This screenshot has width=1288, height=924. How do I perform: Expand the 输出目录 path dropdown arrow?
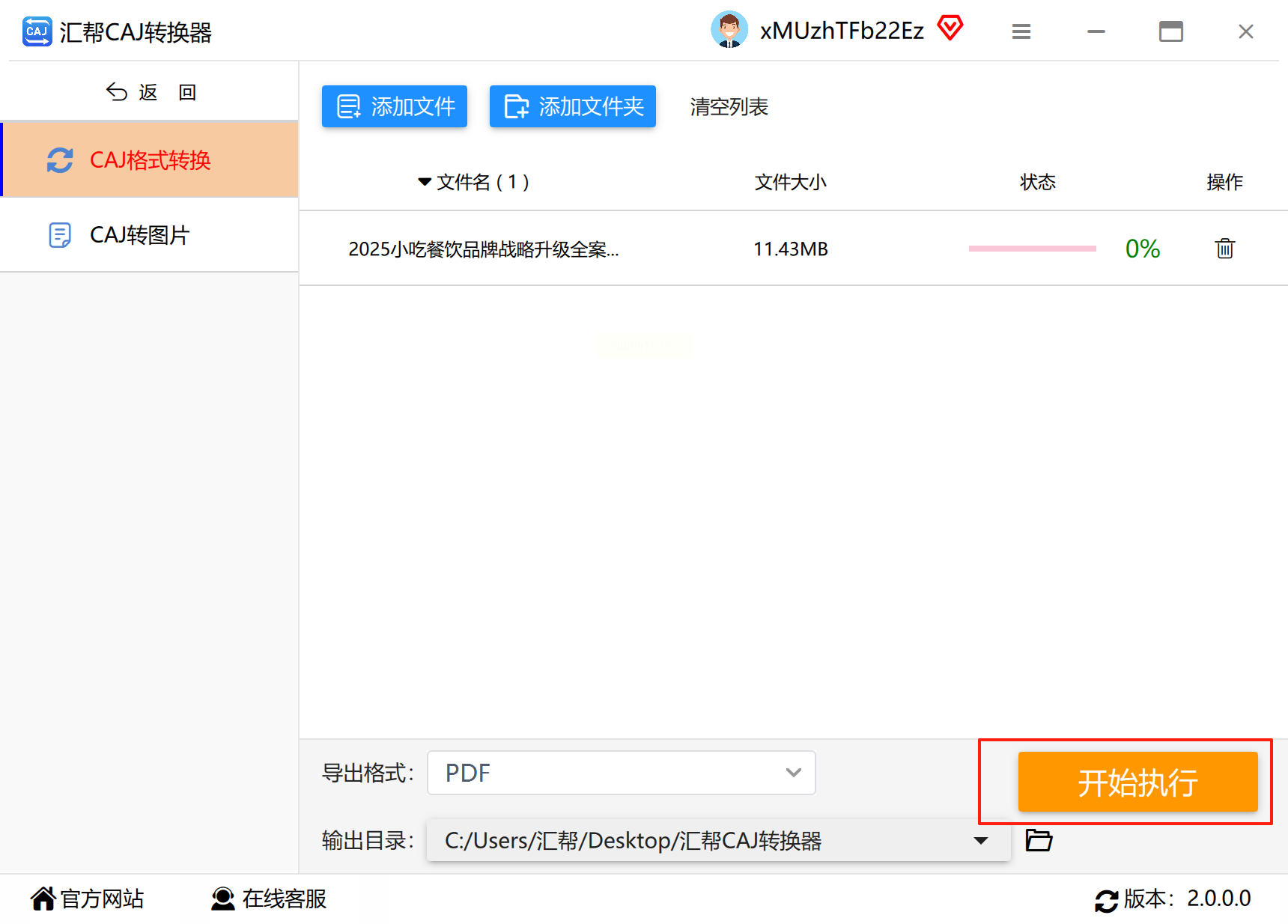[x=981, y=841]
